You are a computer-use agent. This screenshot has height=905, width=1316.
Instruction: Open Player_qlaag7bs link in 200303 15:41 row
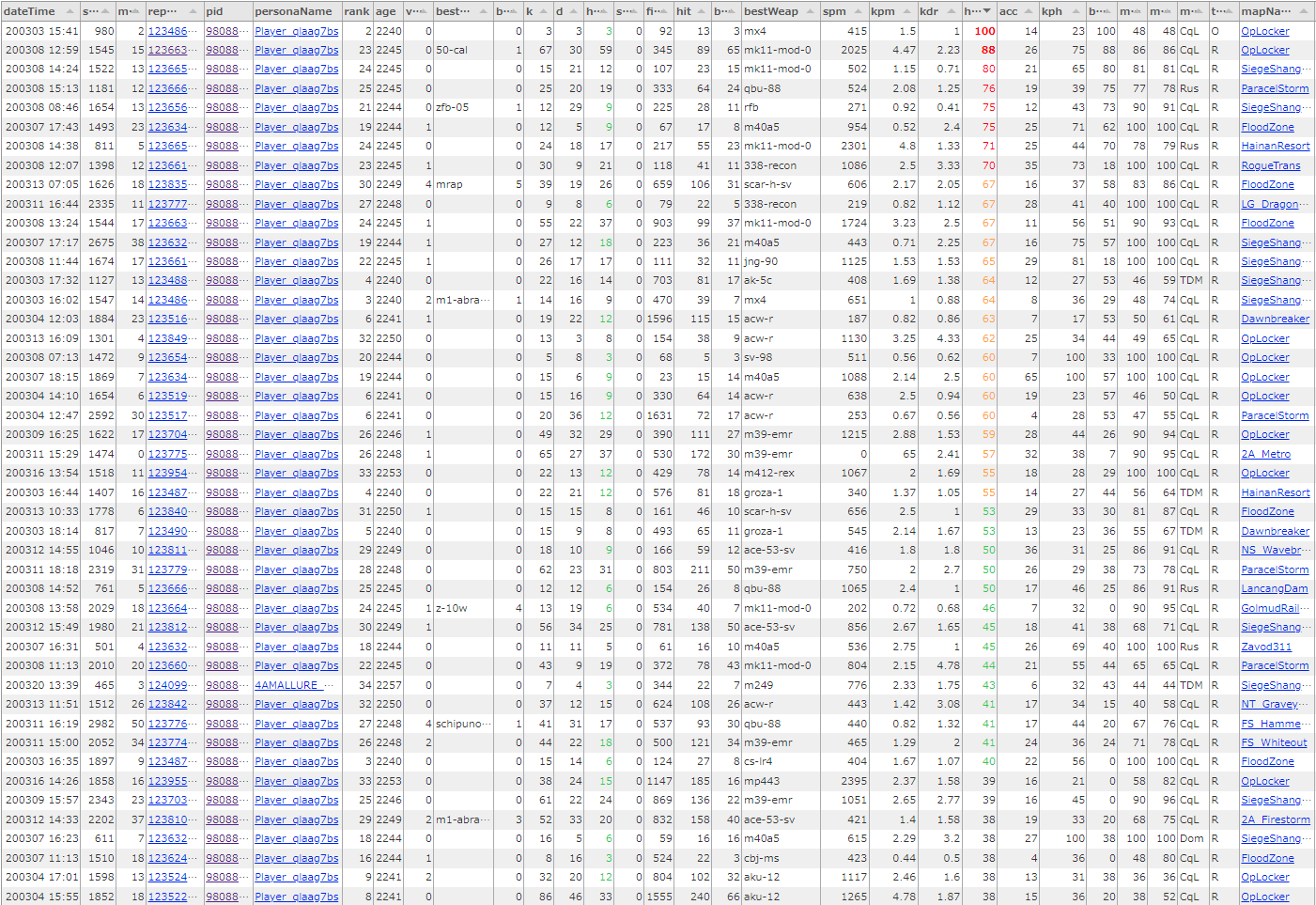click(x=296, y=31)
